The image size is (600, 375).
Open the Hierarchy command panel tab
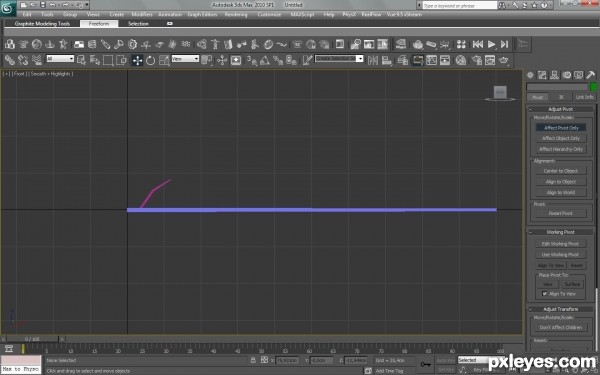[554, 75]
